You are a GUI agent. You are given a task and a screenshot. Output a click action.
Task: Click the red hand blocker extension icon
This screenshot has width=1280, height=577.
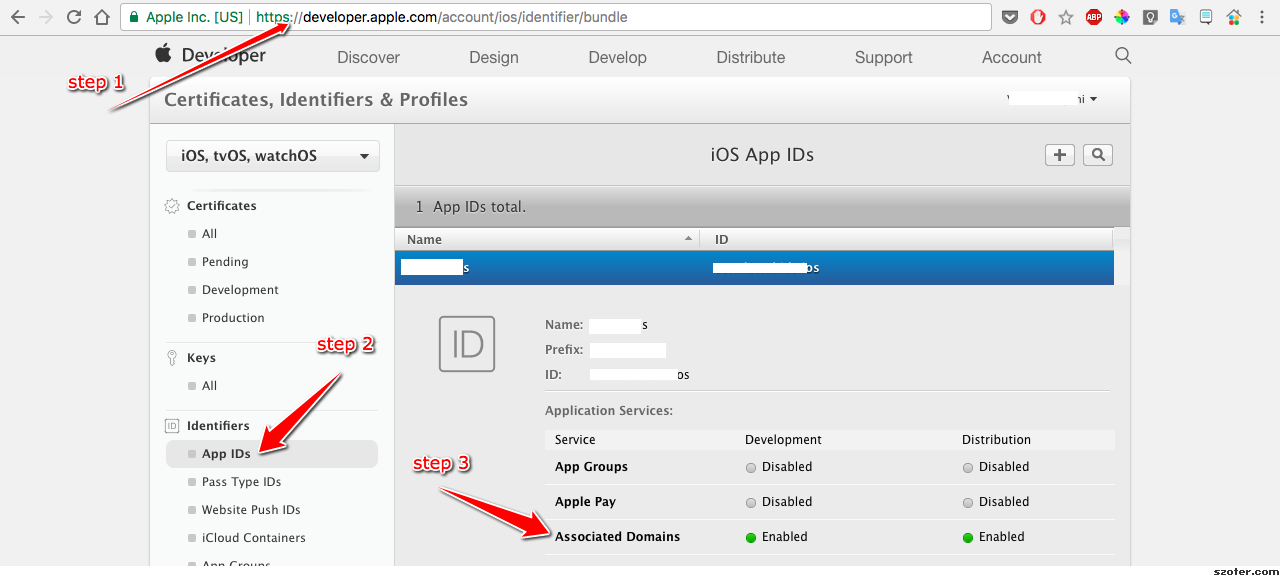(1038, 17)
